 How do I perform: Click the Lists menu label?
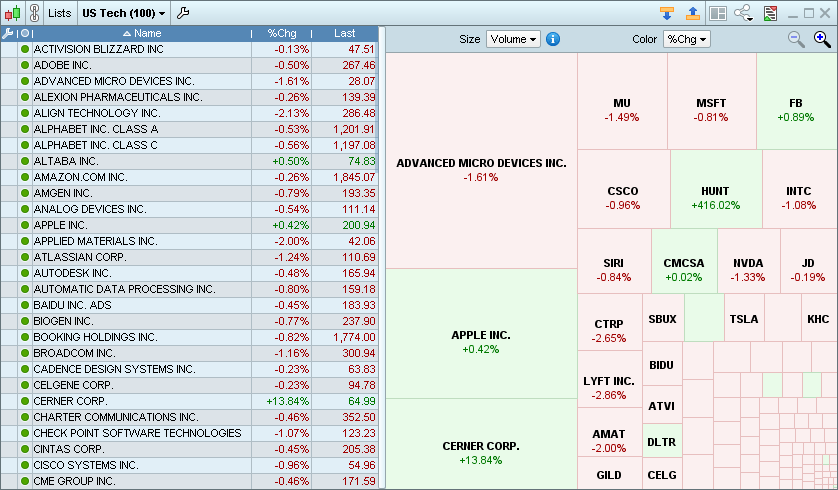point(59,13)
